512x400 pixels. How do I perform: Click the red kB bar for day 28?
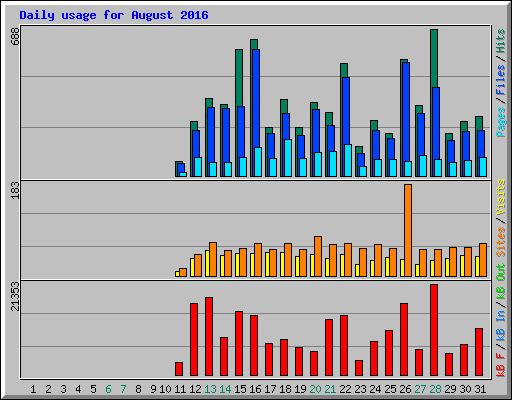click(434, 330)
